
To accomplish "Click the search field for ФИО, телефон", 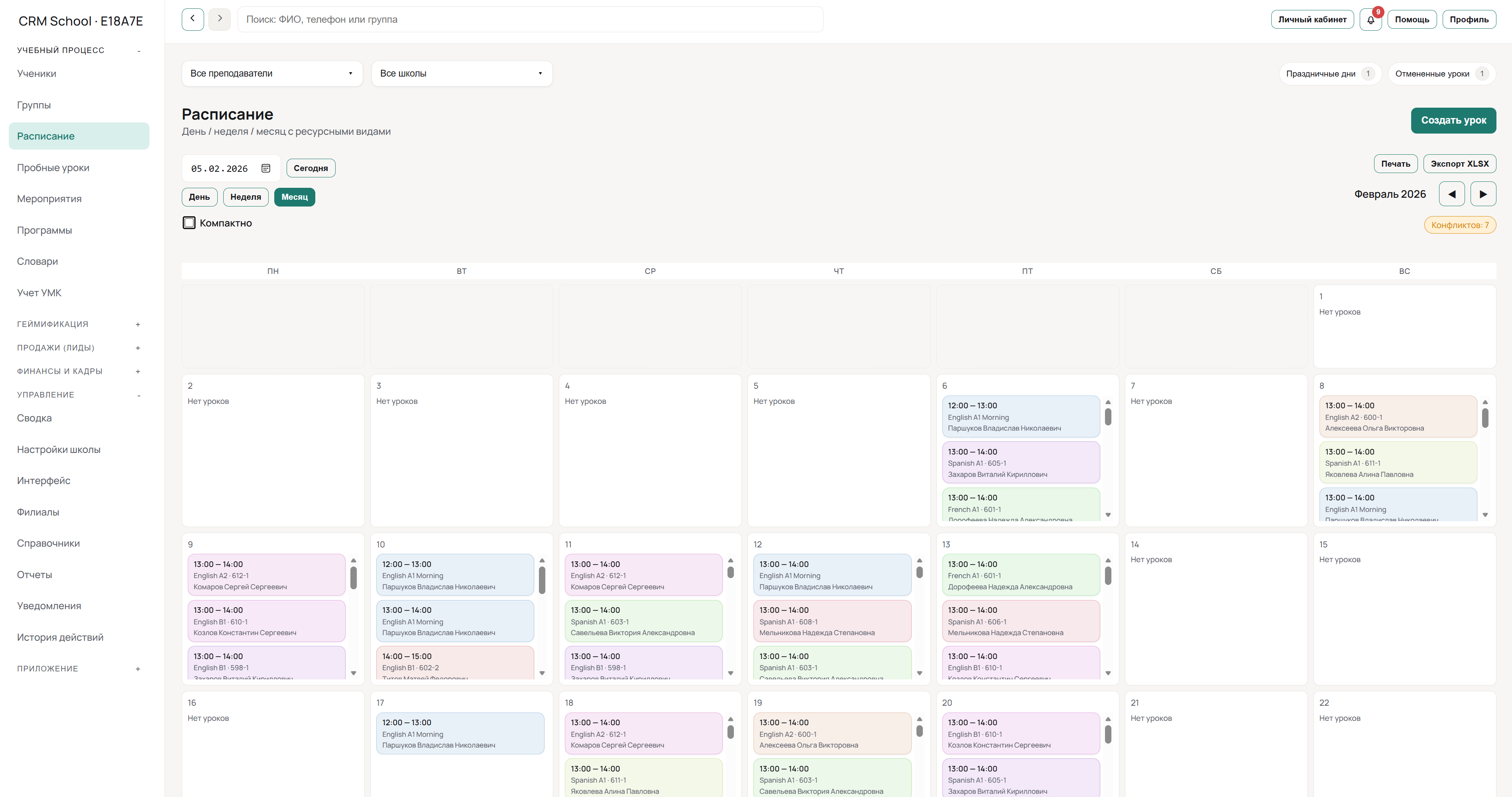I will 529,20.
